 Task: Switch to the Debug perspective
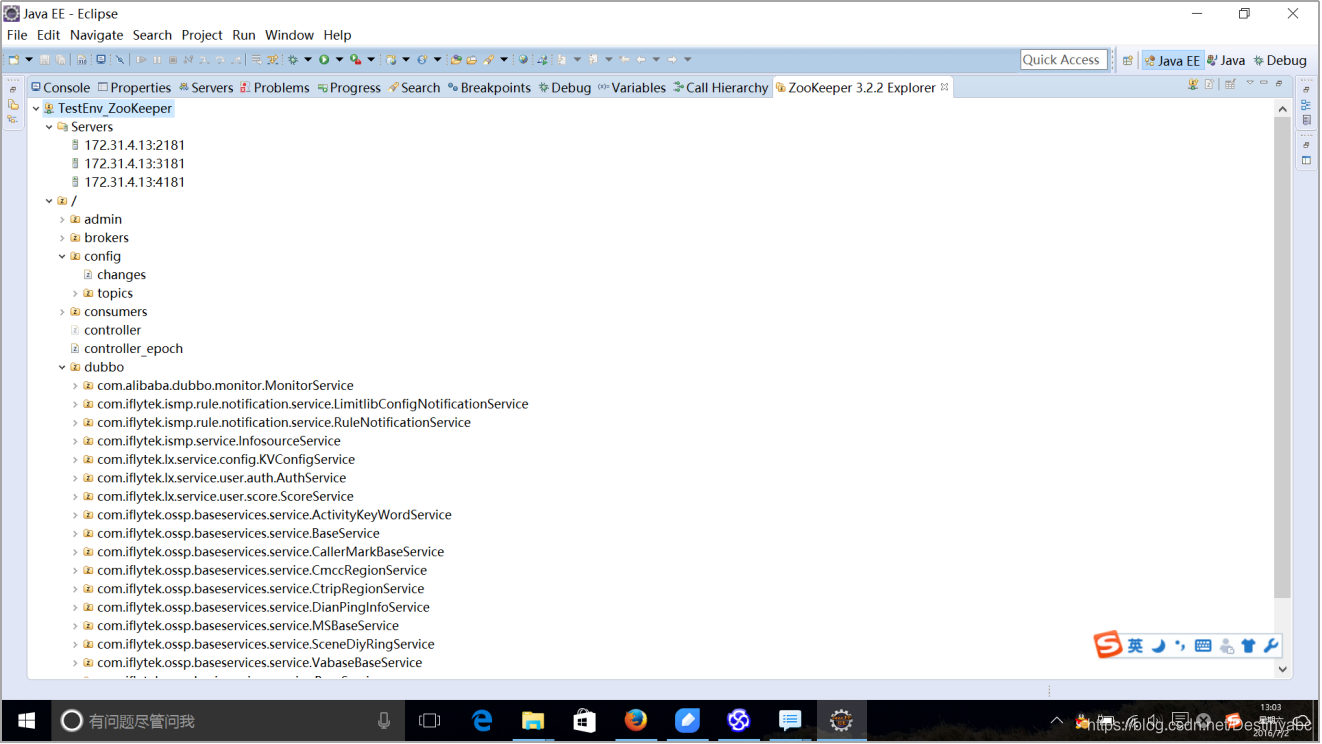pyautogui.click(x=1280, y=60)
